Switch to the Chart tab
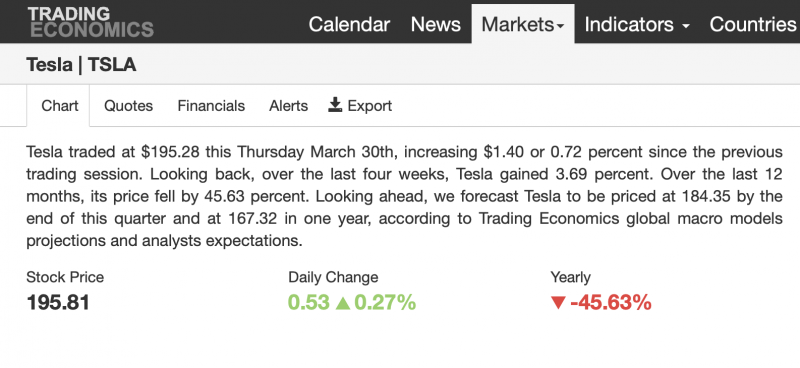 pos(60,106)
